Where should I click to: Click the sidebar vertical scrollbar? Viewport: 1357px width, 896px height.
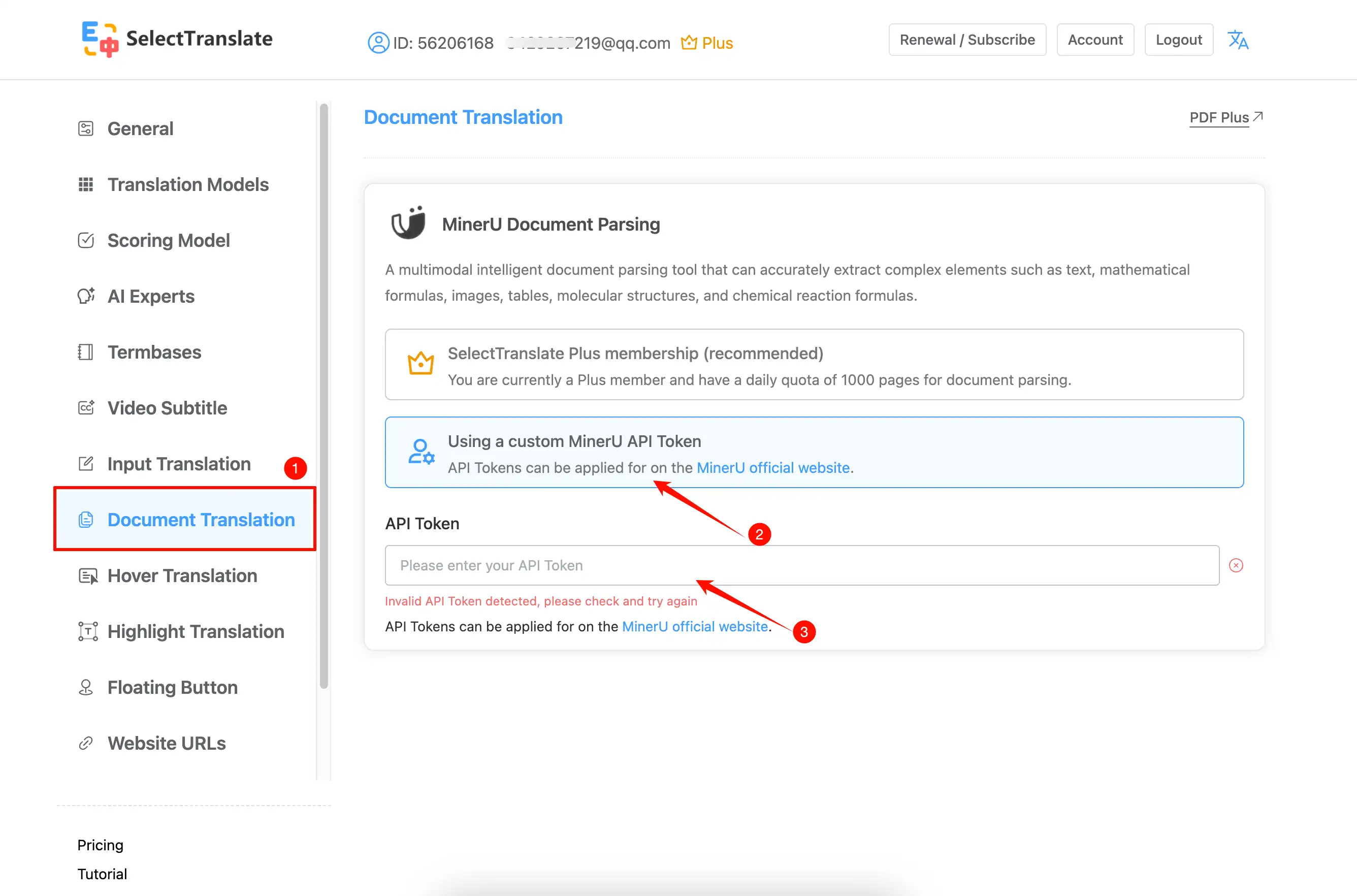[x=324, y=395]
